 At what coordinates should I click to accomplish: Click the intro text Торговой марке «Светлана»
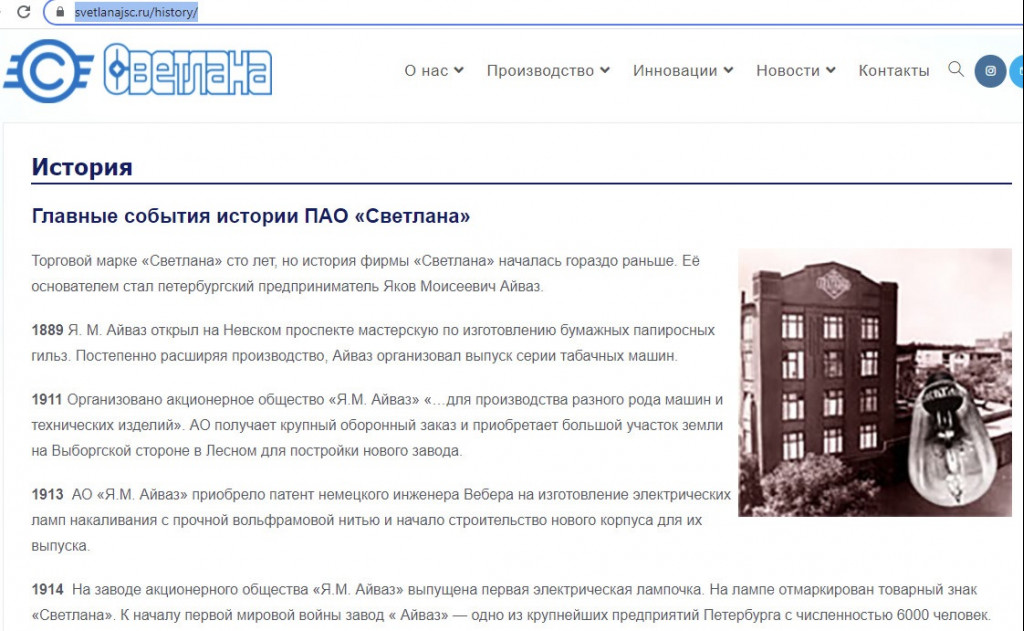[127, 261]
